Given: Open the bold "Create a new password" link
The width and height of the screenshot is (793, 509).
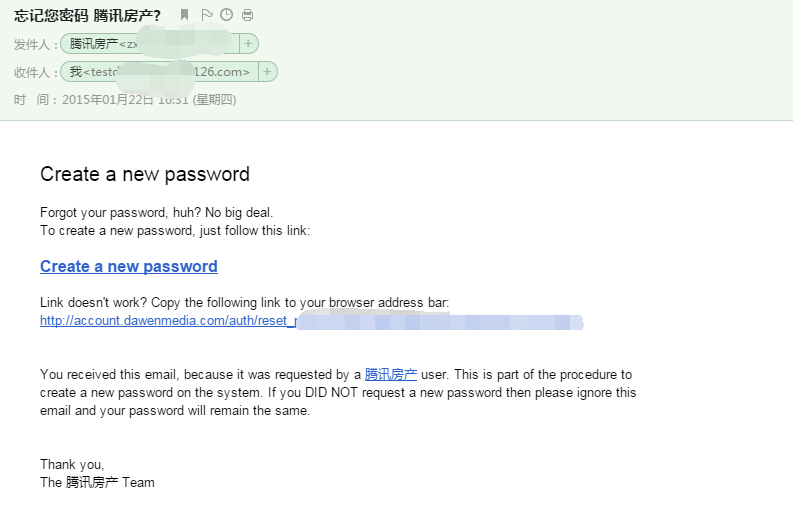Looking at the screenshot, I should tap(129, 266).
